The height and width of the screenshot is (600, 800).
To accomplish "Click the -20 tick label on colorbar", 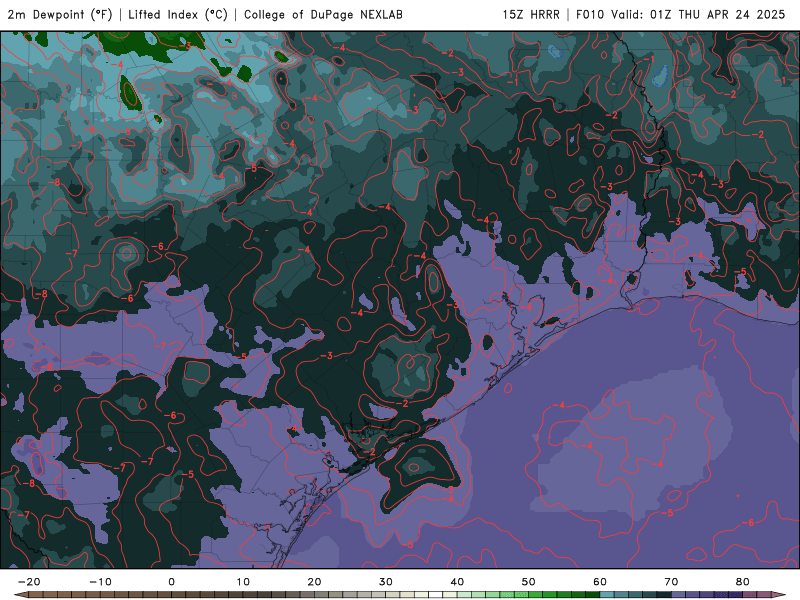I will tap(29, 582).
